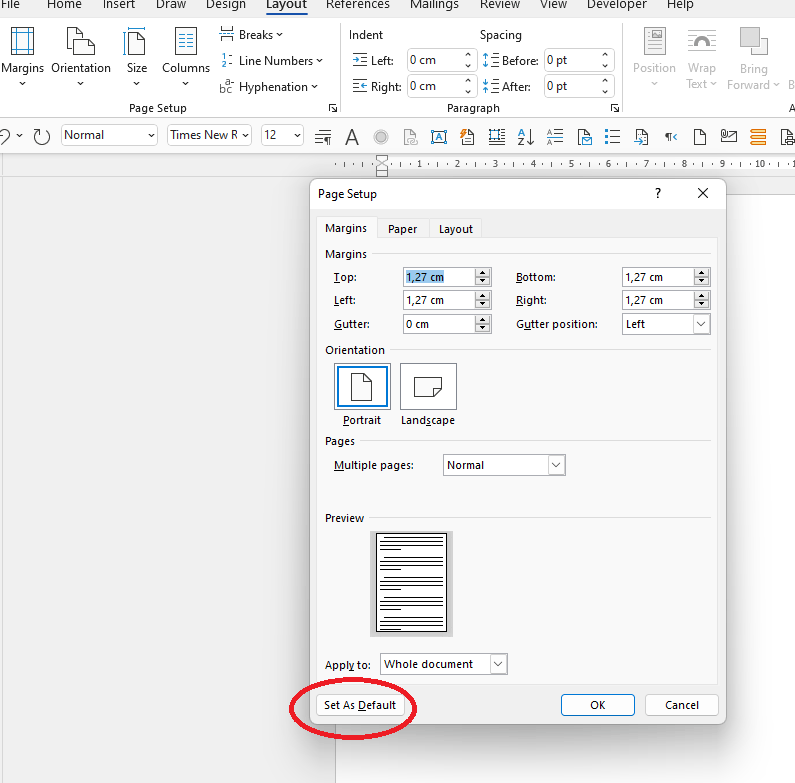This screenshot has width=795, height=783.
Task: Click the Indent Left value field
Action: pyautogui.click(x=435, y=60)
